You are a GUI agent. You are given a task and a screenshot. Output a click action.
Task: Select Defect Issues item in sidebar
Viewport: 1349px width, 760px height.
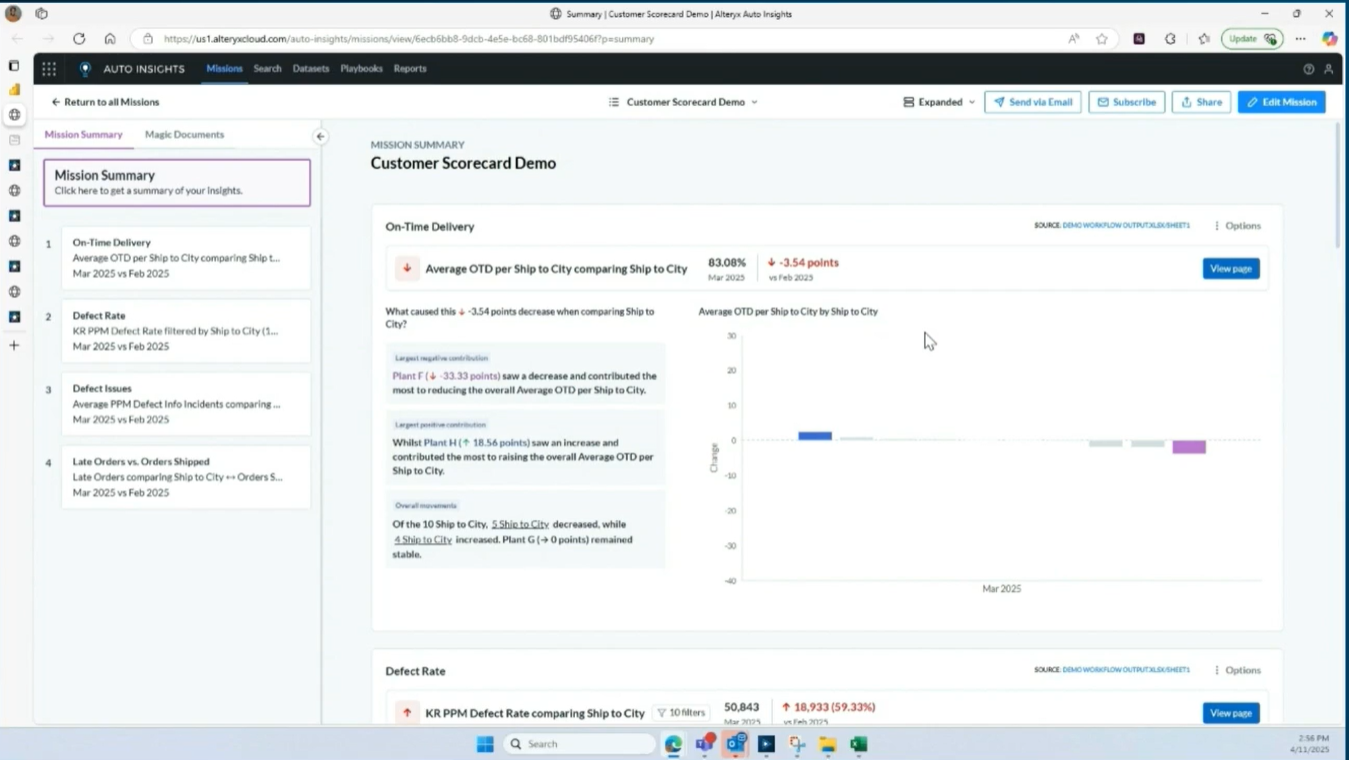pos(186,404)
